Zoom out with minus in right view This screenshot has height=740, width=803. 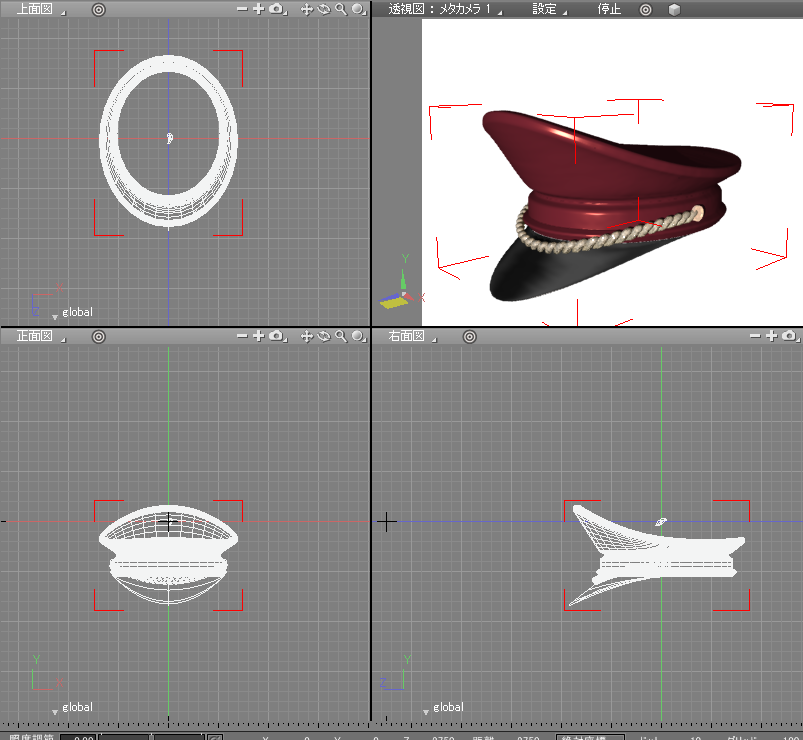[755, 336]
